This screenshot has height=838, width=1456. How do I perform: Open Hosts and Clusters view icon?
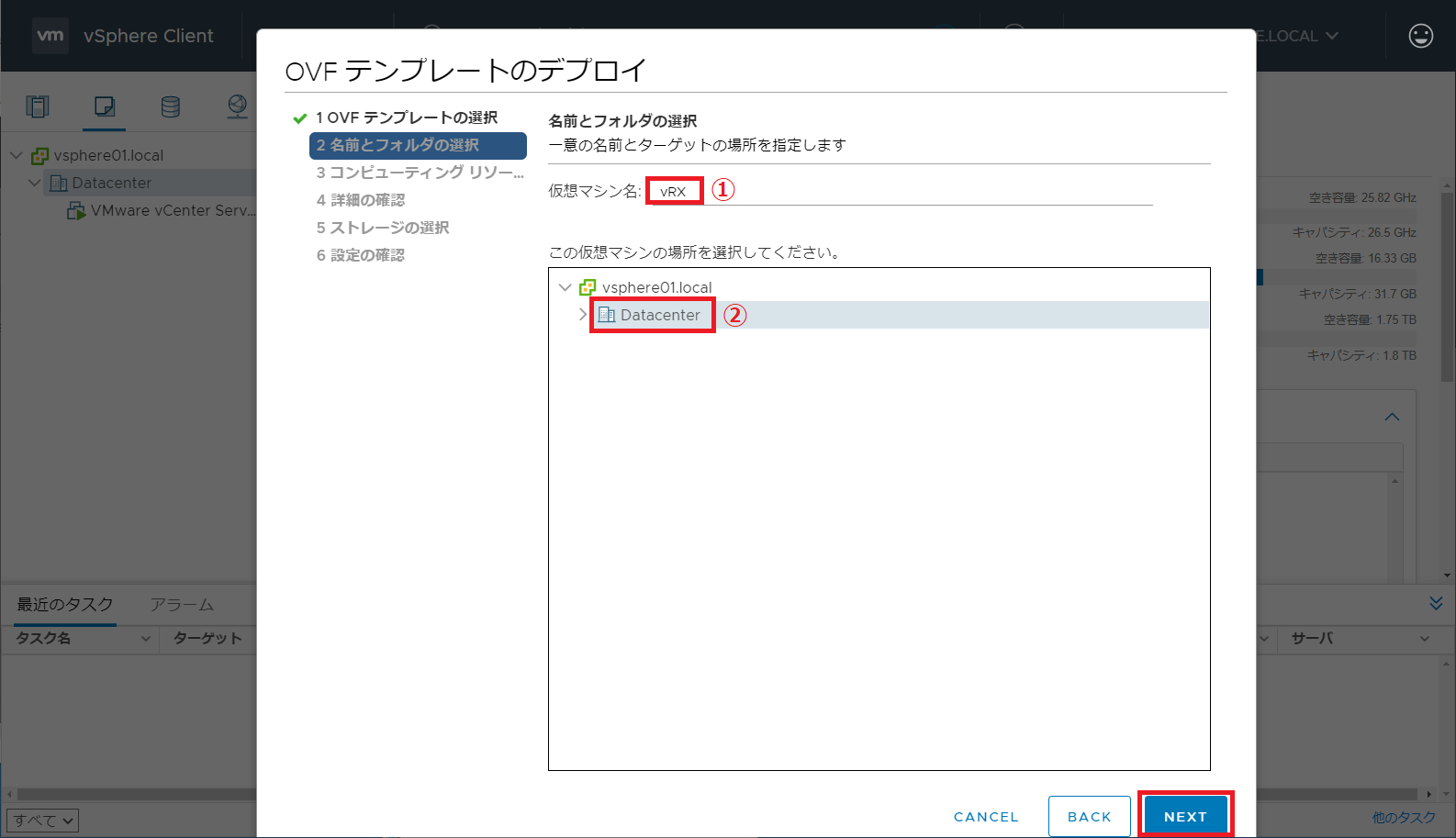[38, 106]
